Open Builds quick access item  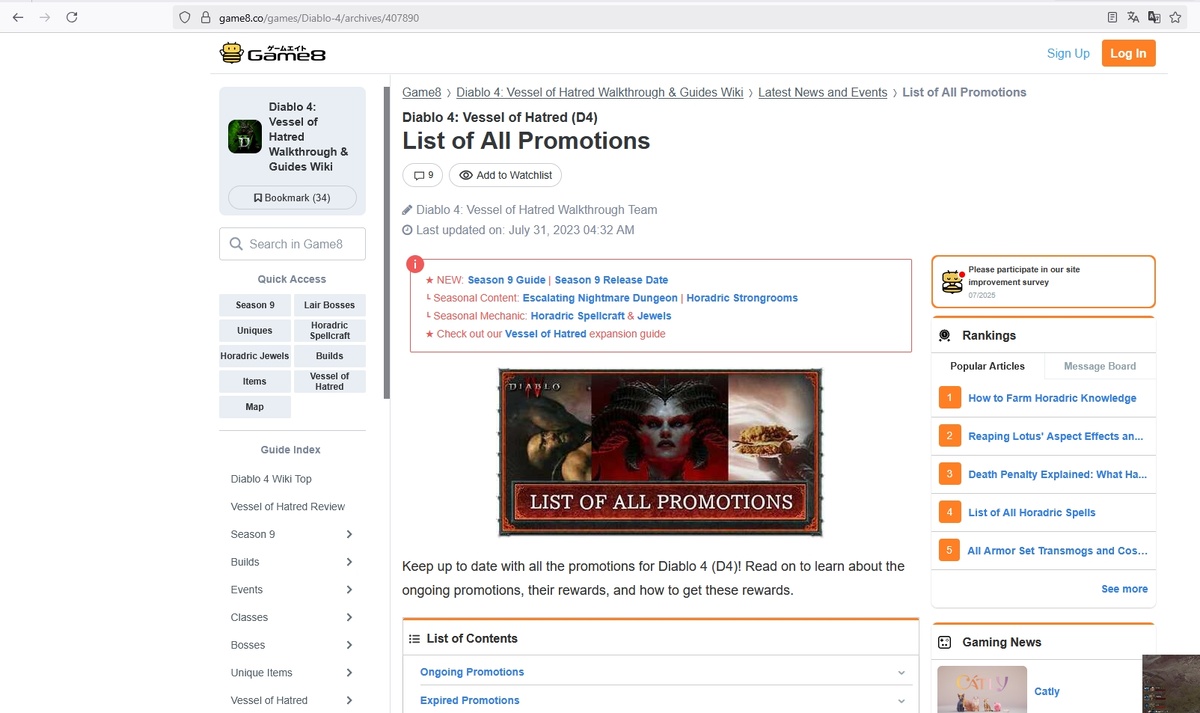point(329,356)
